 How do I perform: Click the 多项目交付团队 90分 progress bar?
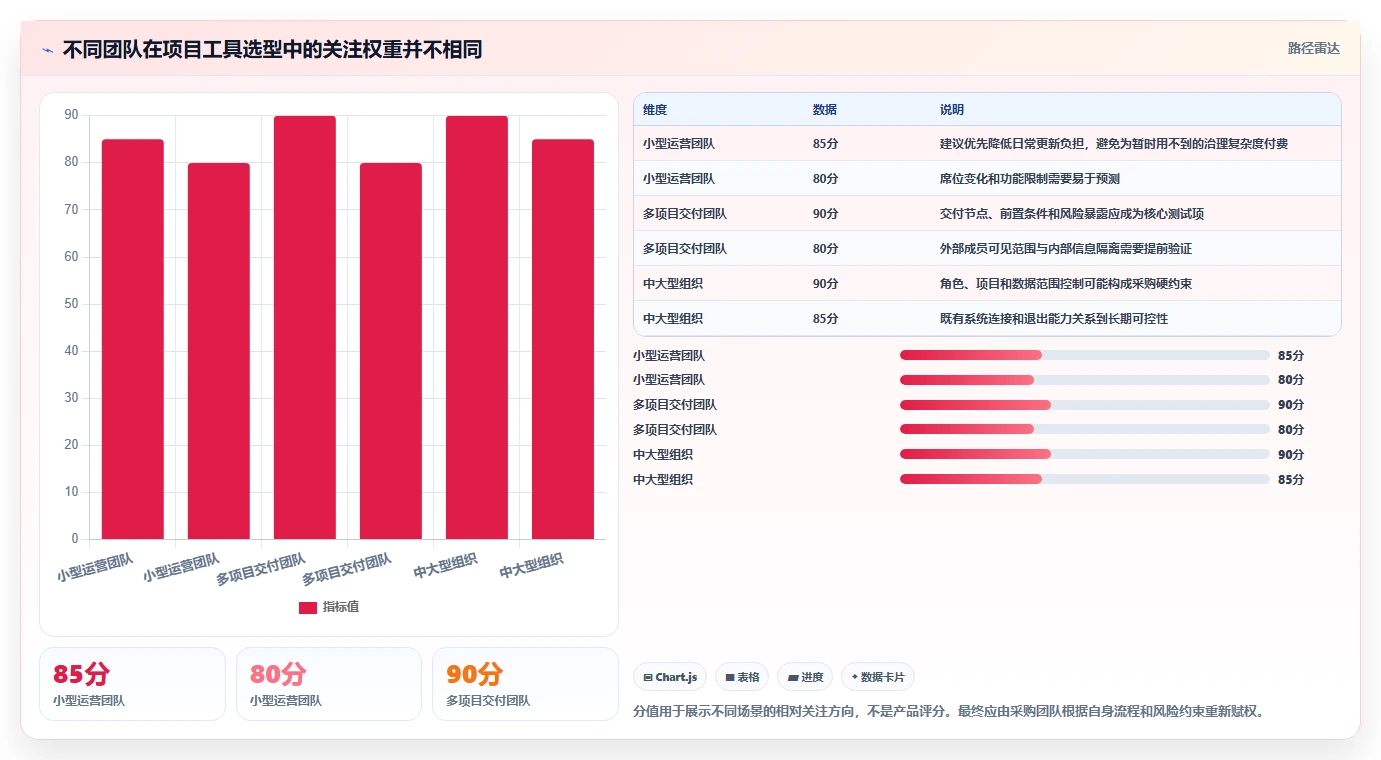(x=1085, y=405)
